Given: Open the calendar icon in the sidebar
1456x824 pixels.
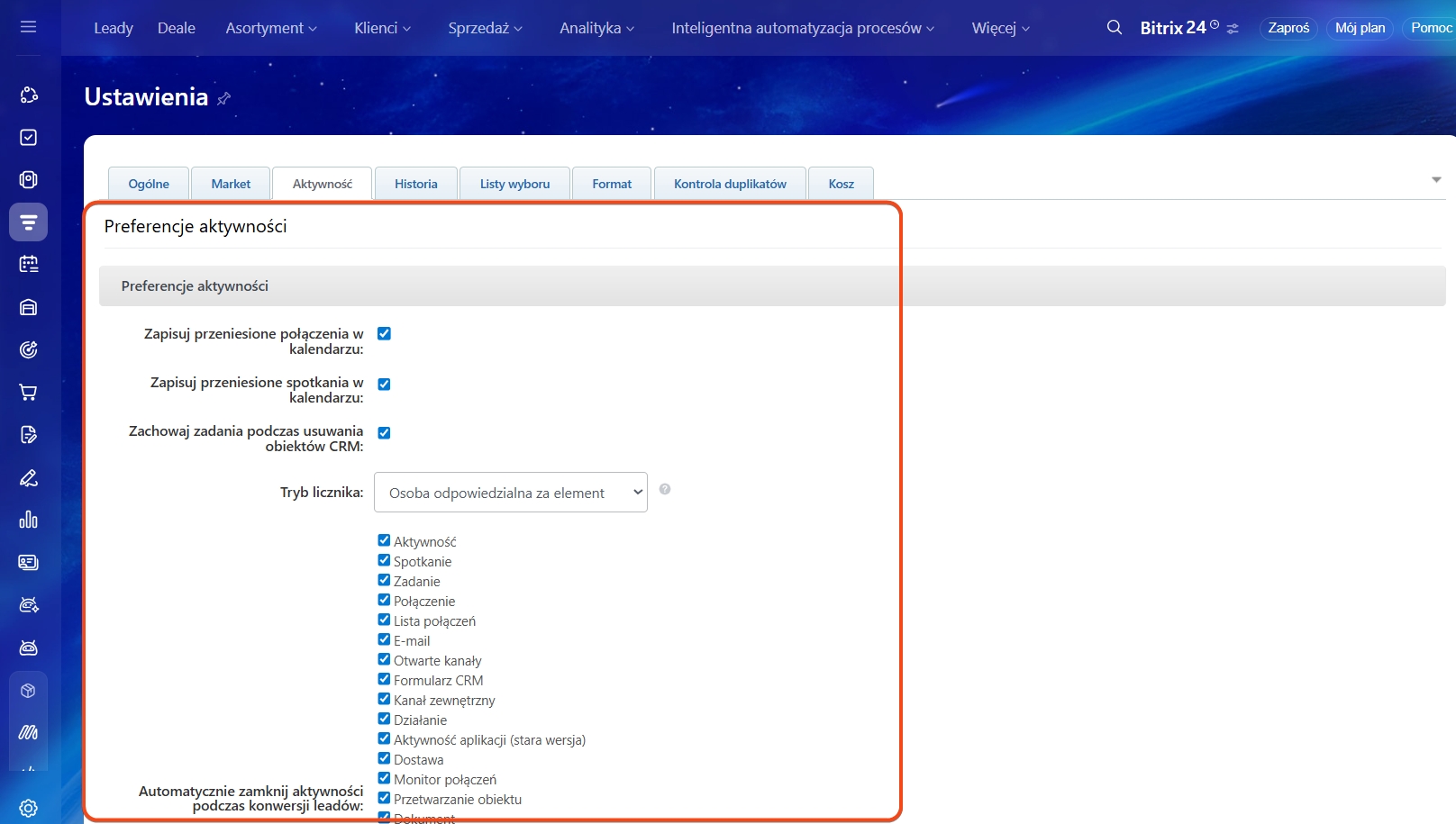Looking at the screenshot, I should point(28,265).
